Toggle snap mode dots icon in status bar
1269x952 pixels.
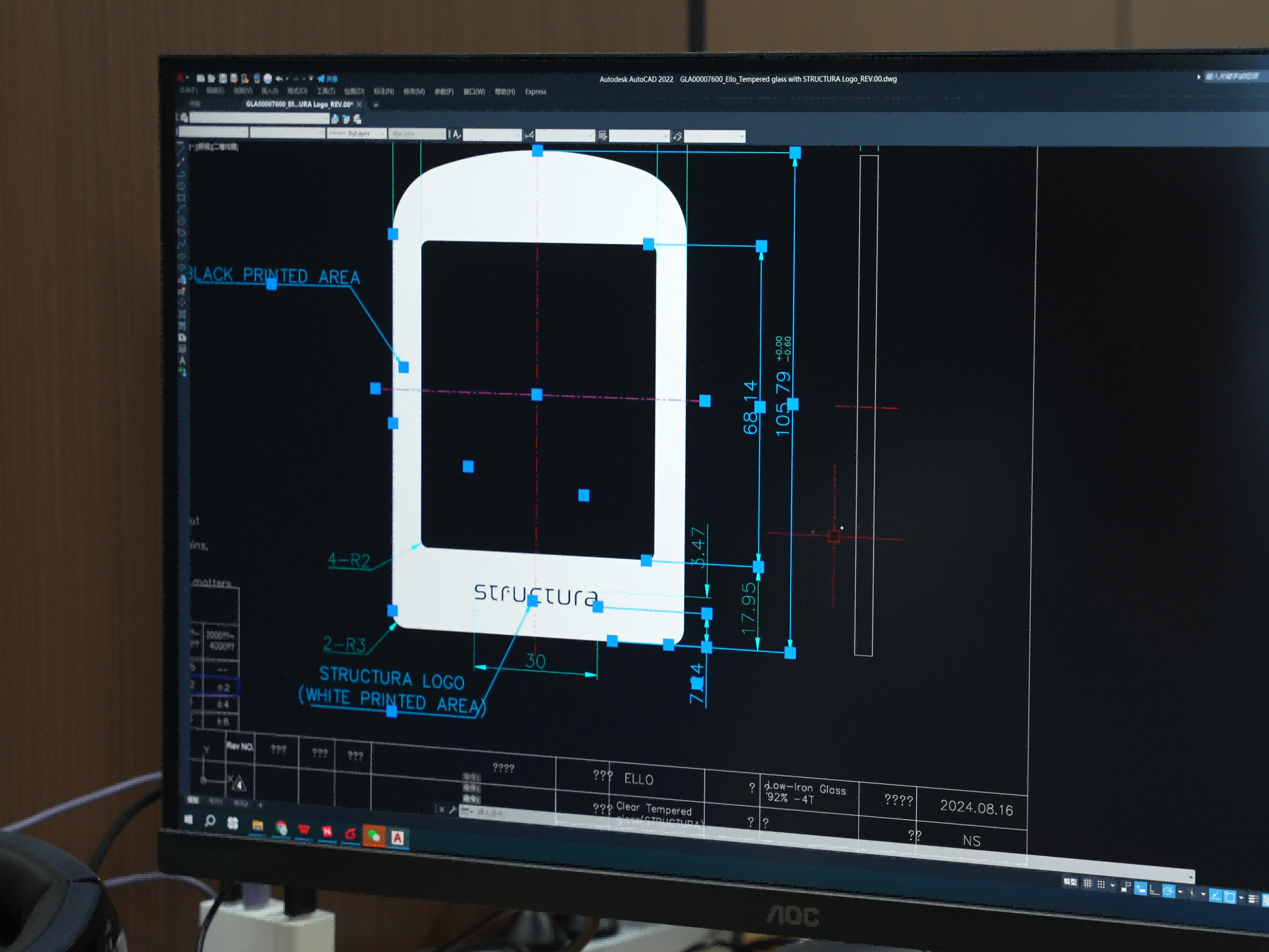click(x=1101, y=885)
